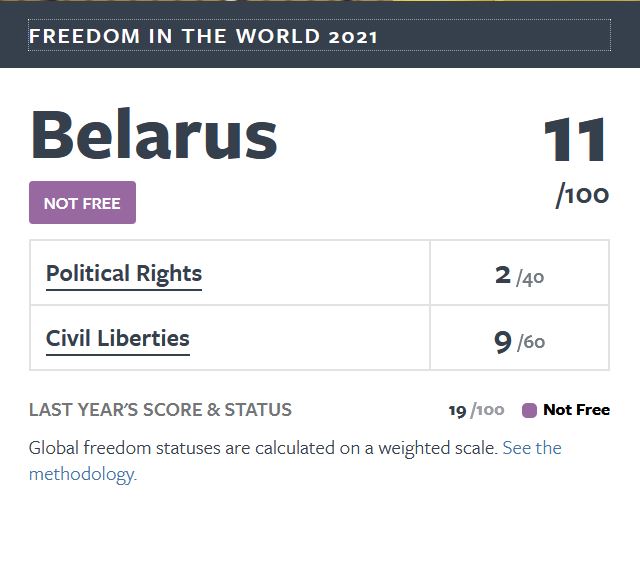Screen dimensions: 640x569
Task: Open the Political Rights section link
Action: point(124,274)
